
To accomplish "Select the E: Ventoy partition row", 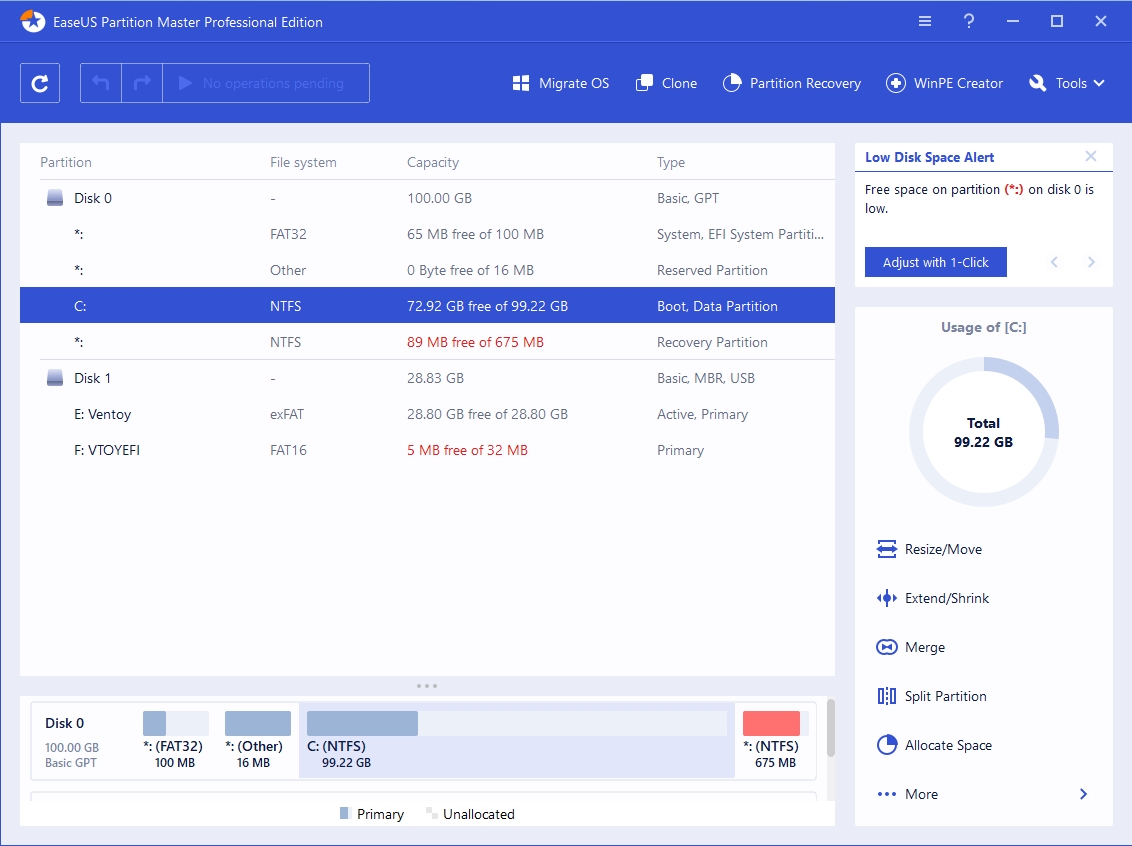I will (x=427, y=414).
